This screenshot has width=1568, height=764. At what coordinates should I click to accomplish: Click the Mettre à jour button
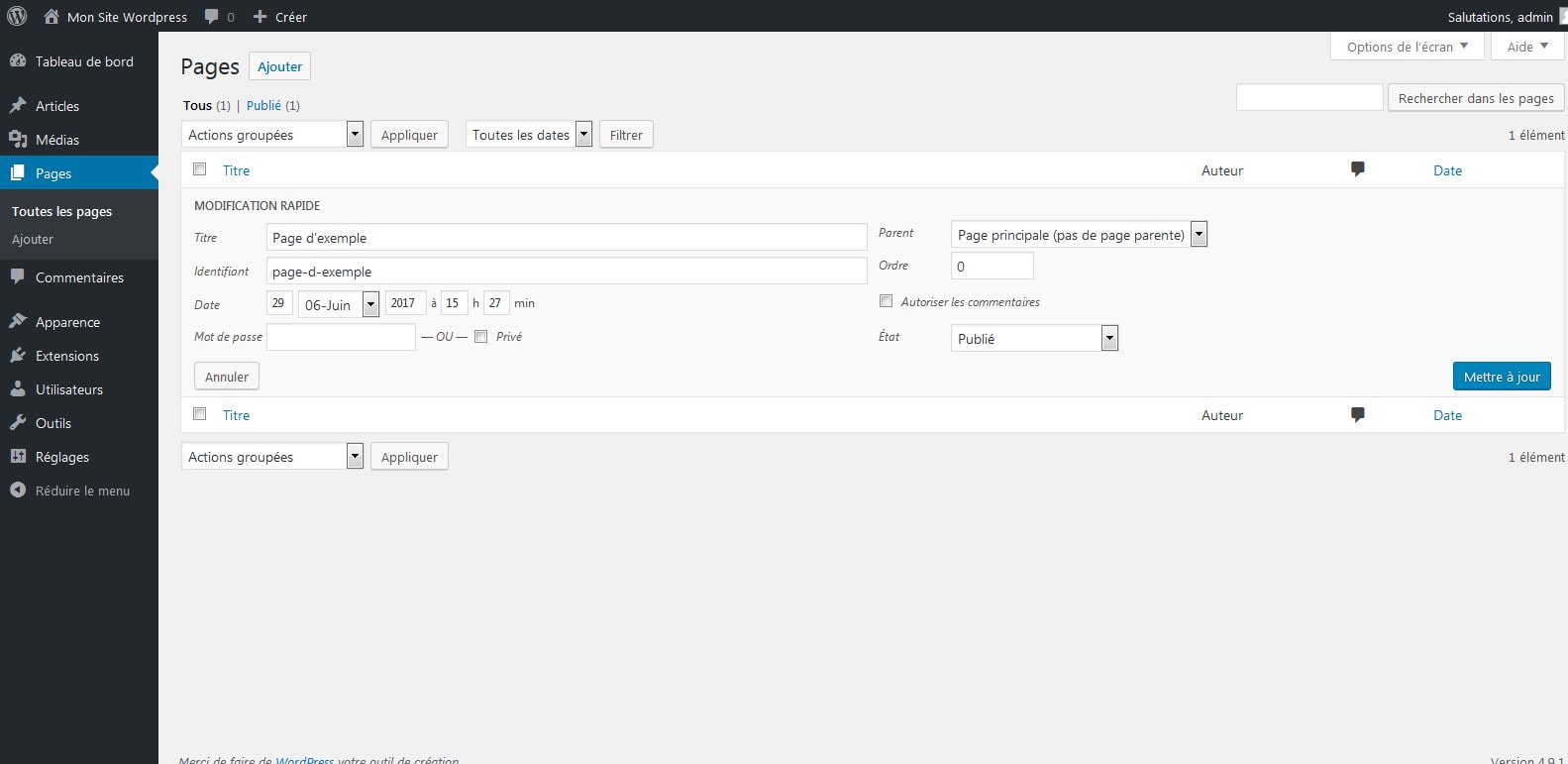click(x=1502, y=377)
